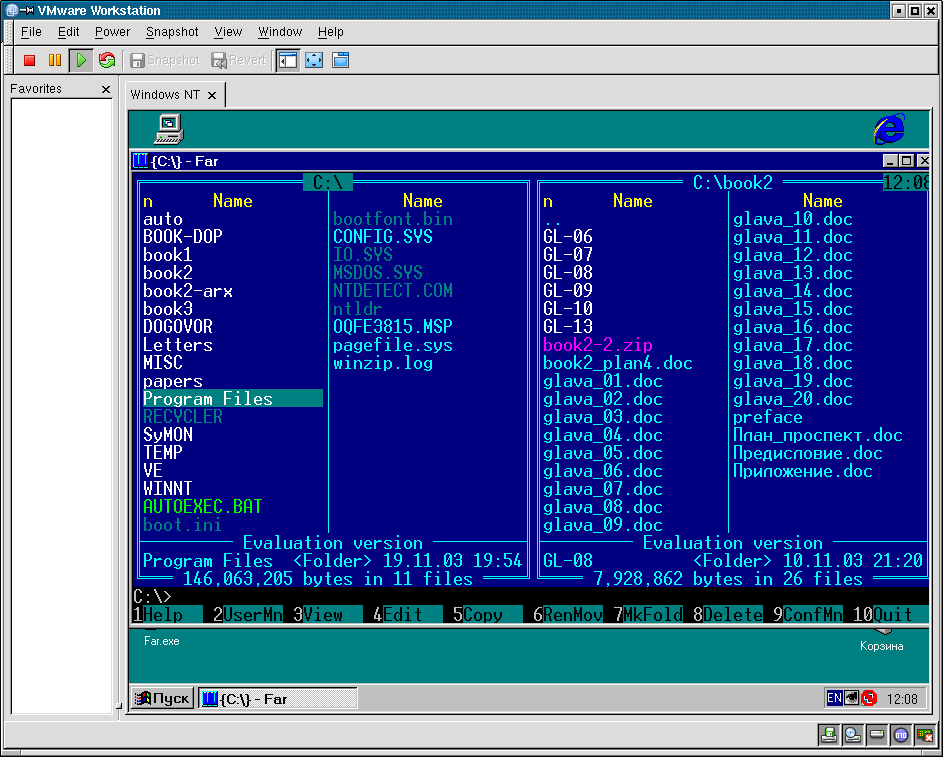This screenshot has width=943, height=757.
Task: Click the My Computer desktop icon
Action: (x=169, y=129)
